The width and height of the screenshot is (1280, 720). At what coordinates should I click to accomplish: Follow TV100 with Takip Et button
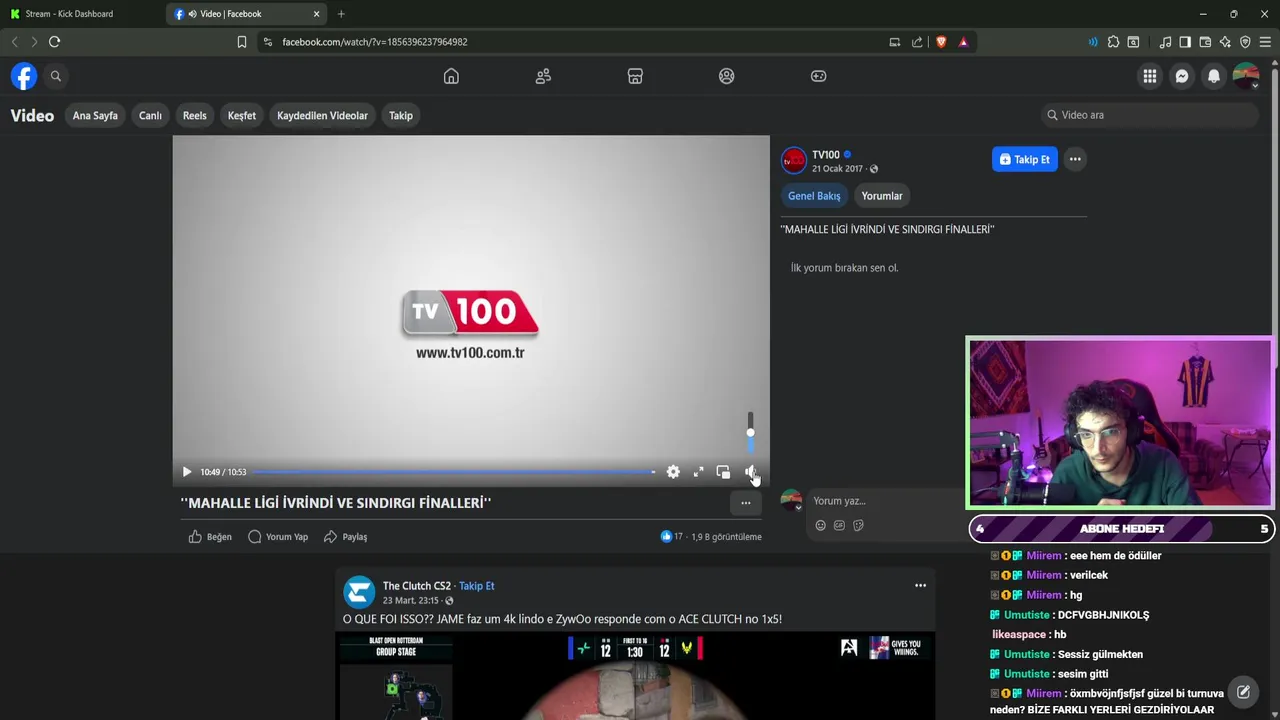click(1024, 159)
